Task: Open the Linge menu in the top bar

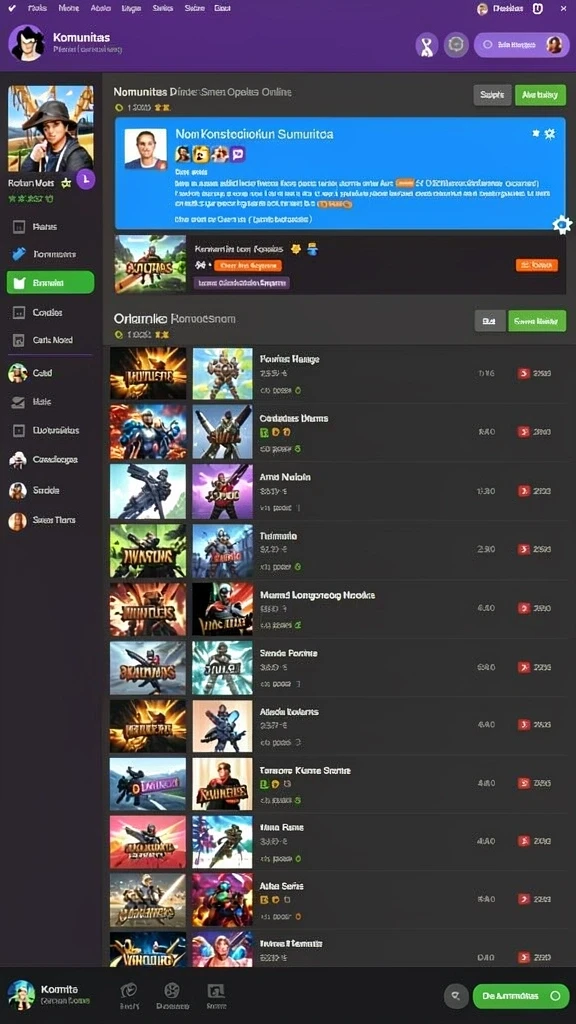Action: [131, 8]
